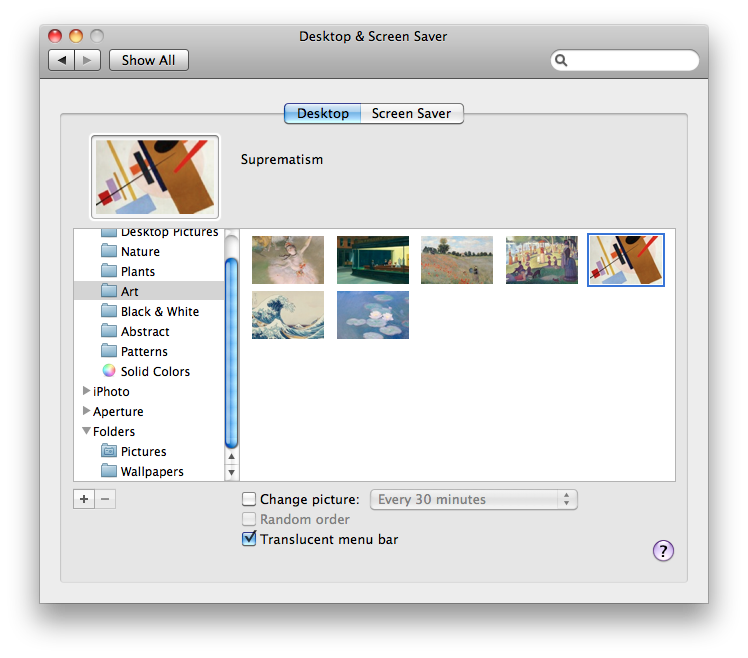Select the Nature folder
This screenshot has height=658, width=748.
(x=149, y=251)
